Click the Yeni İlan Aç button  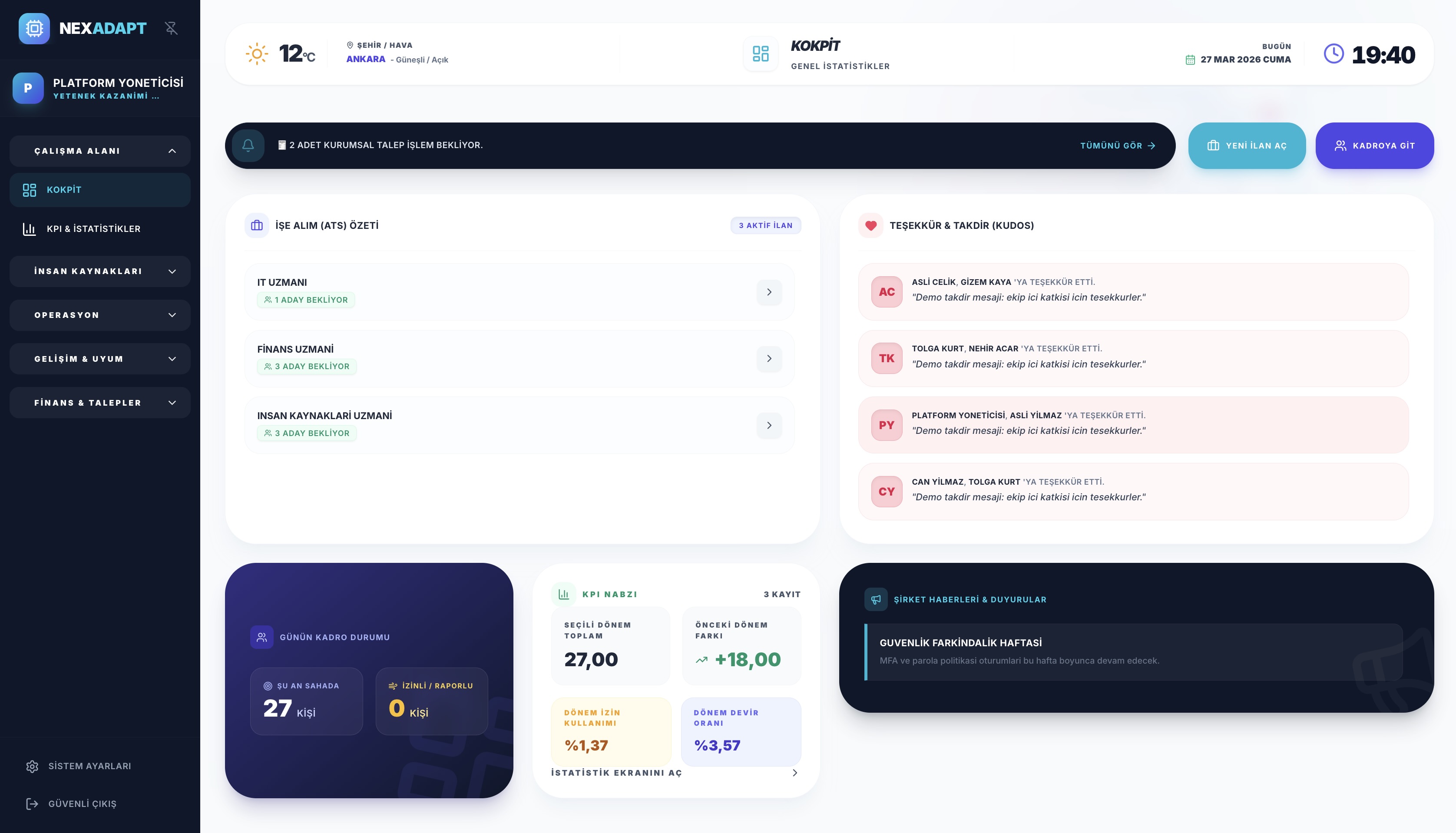click(x=1247, y=146)
